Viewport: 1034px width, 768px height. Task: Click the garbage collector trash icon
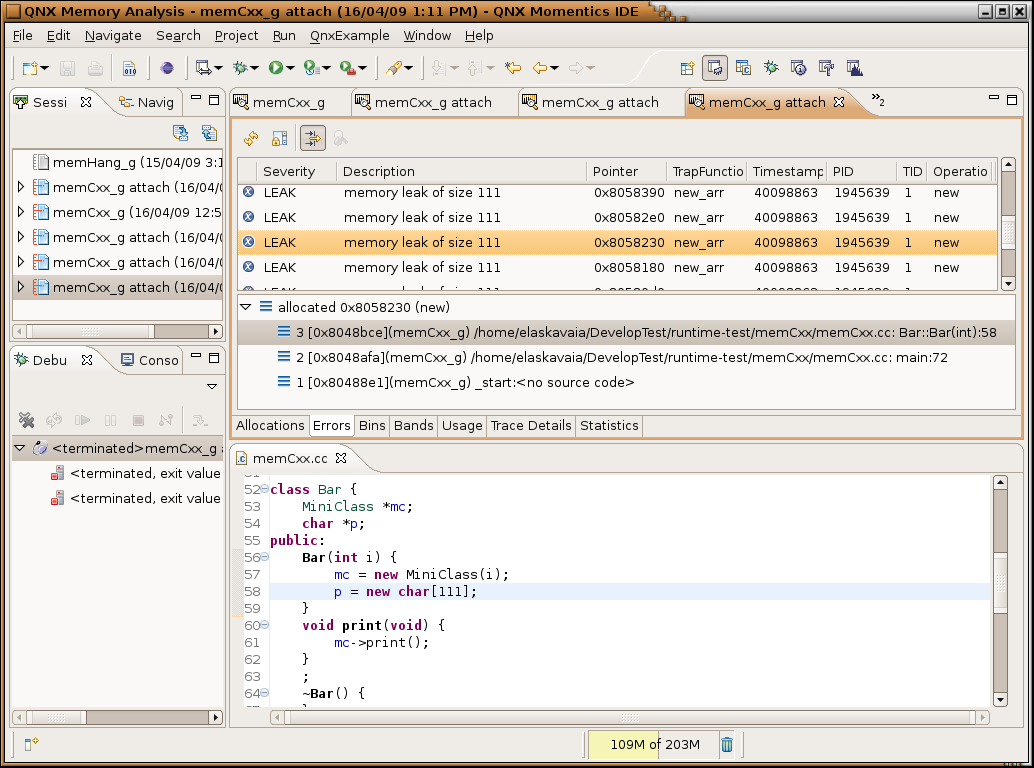(x=727, y=744)
